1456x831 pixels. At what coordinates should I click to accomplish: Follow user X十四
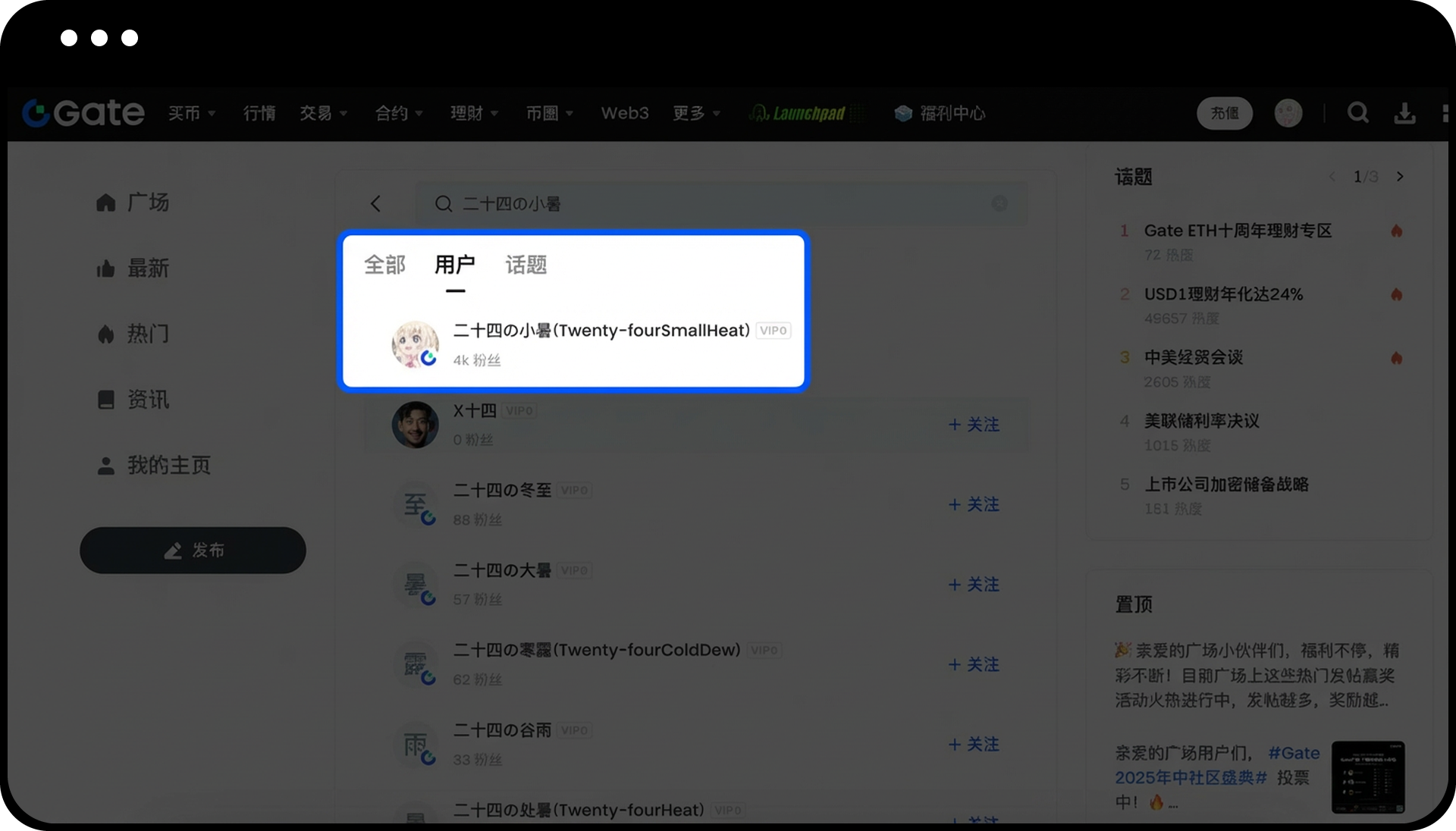click(974, 425)
